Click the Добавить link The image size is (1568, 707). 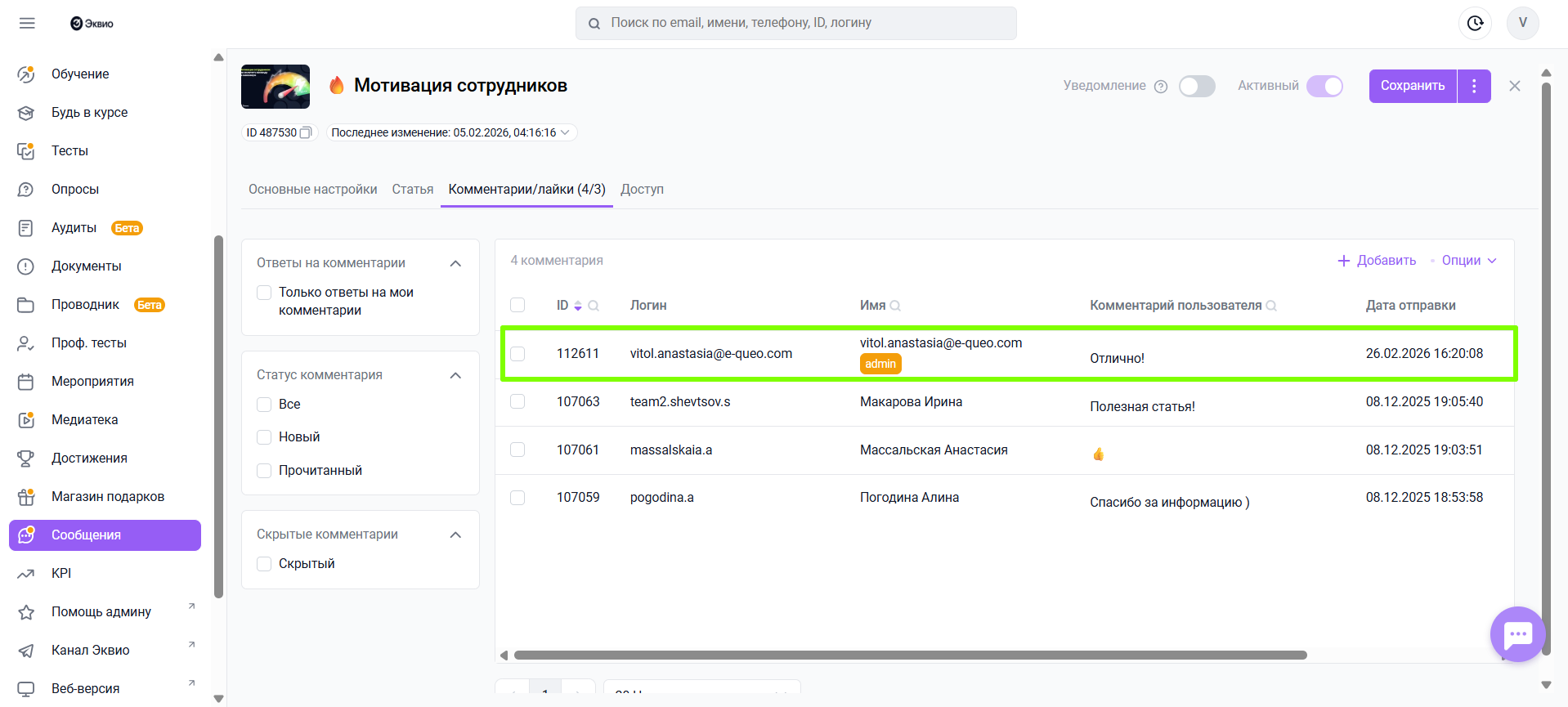coord(1377,261)
